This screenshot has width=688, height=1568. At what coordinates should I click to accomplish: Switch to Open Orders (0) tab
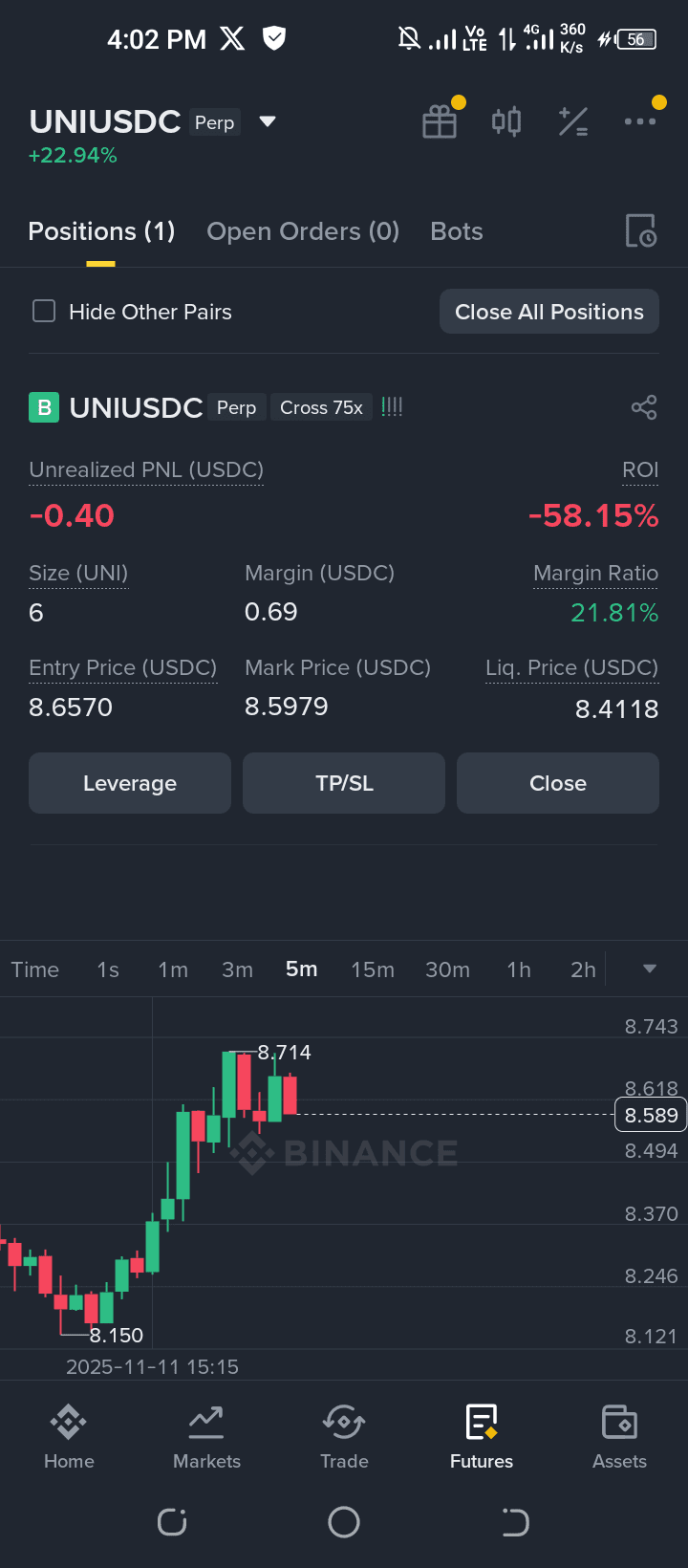click(303, 231)
